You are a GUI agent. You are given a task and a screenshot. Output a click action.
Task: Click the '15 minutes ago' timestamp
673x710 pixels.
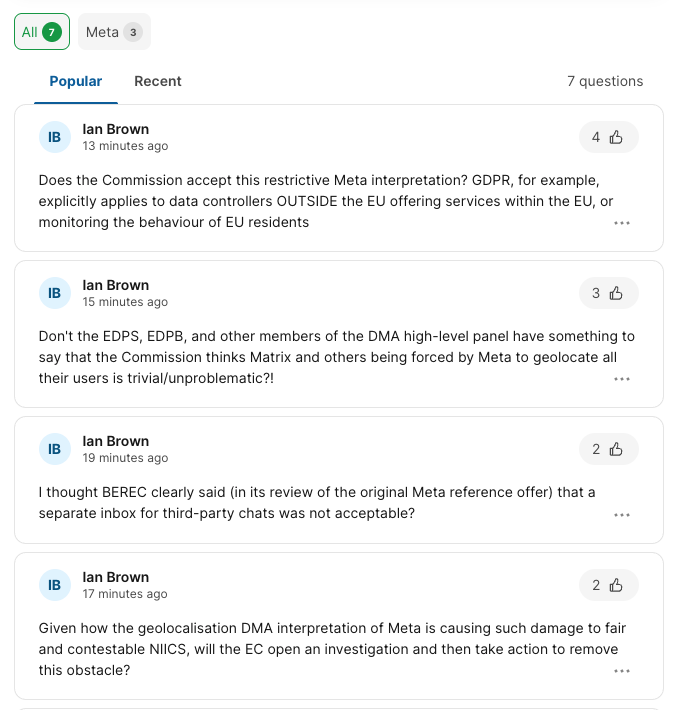click(x=125, y=302)
